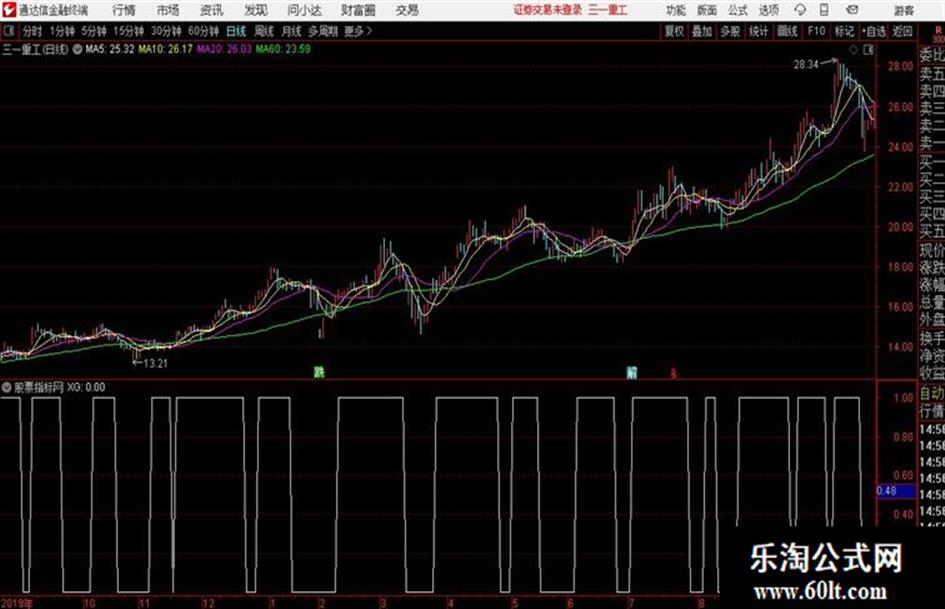
Task: Select the 周线 weekly period
Action: [264, 31]
